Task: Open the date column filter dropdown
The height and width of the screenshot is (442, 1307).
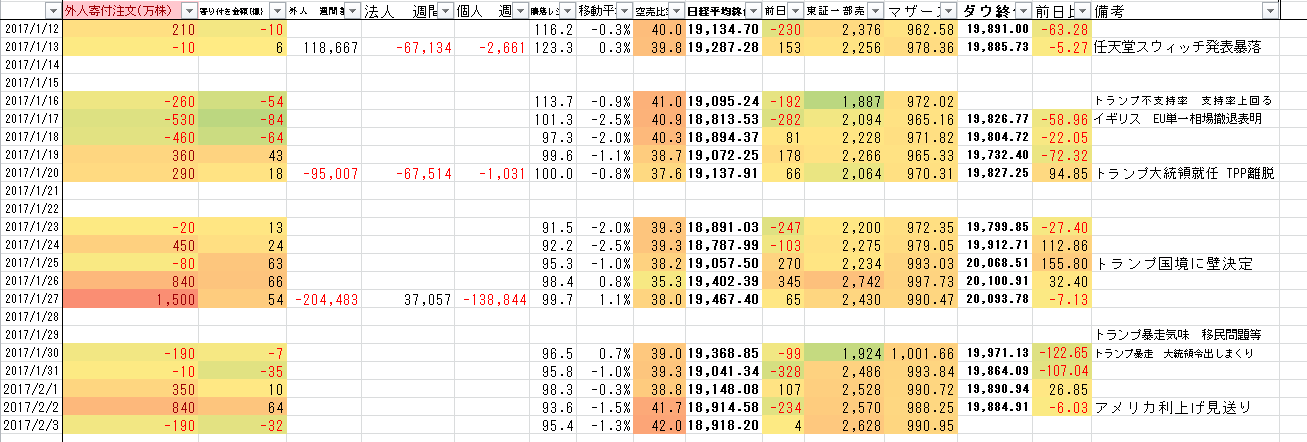Action: point(53,10)
